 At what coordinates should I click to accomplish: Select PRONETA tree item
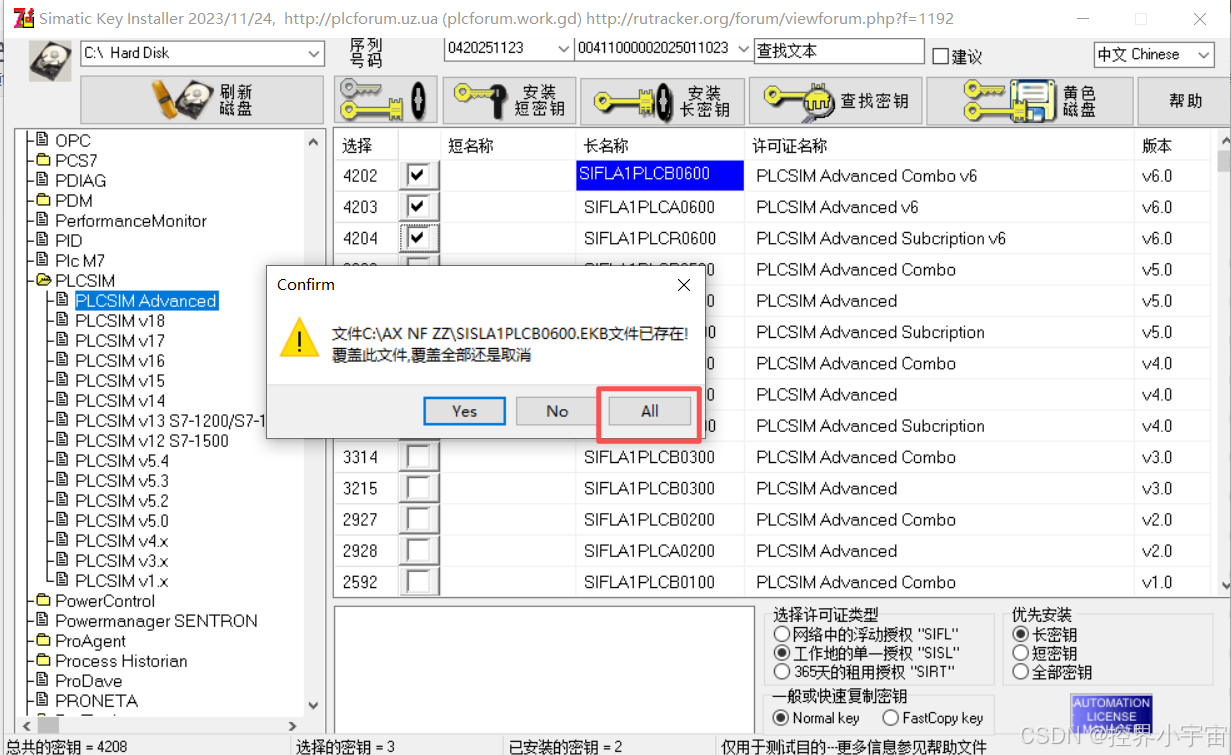coord(96,701)
